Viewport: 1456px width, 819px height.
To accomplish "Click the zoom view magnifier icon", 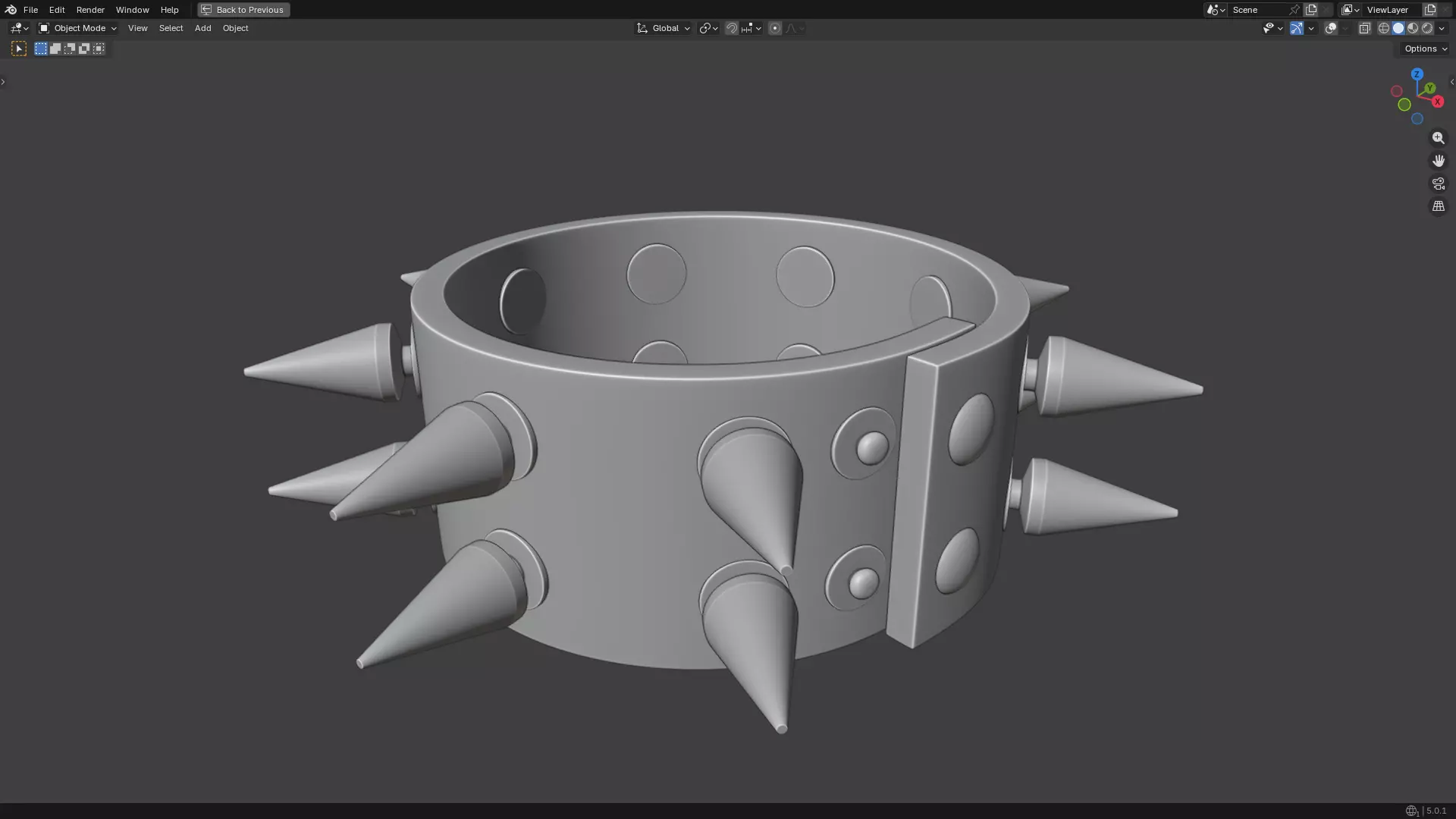I will click(1438, 138).
